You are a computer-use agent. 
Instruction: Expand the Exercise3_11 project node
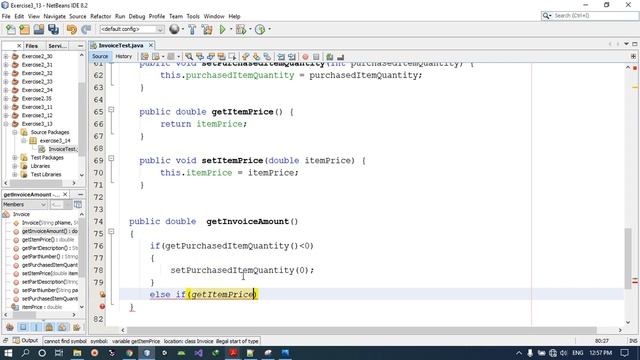tap(6, 107)
